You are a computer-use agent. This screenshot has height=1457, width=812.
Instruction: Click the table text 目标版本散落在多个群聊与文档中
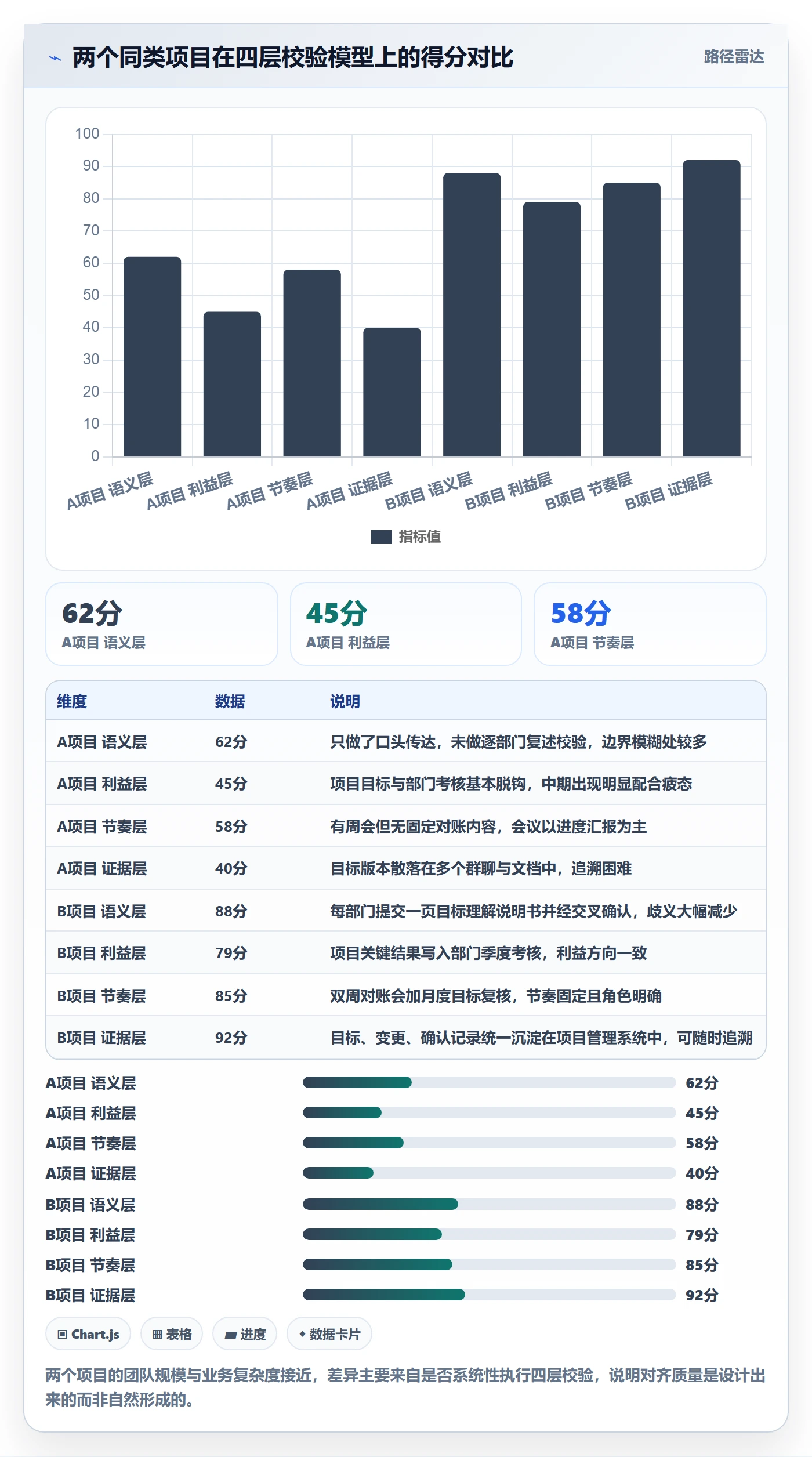[x=443, y=868]
